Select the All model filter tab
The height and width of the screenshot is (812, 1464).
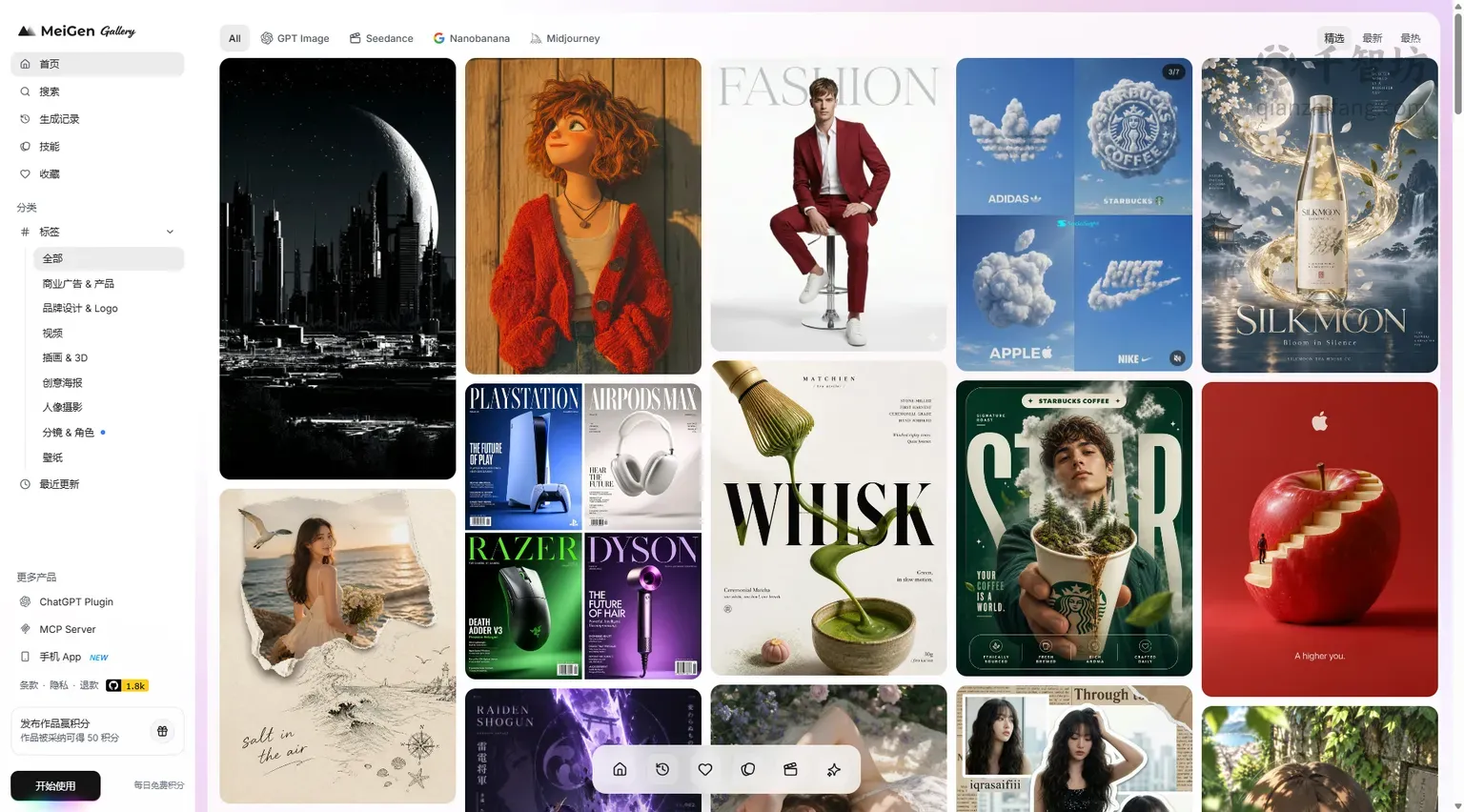click(x=234, y=38)
